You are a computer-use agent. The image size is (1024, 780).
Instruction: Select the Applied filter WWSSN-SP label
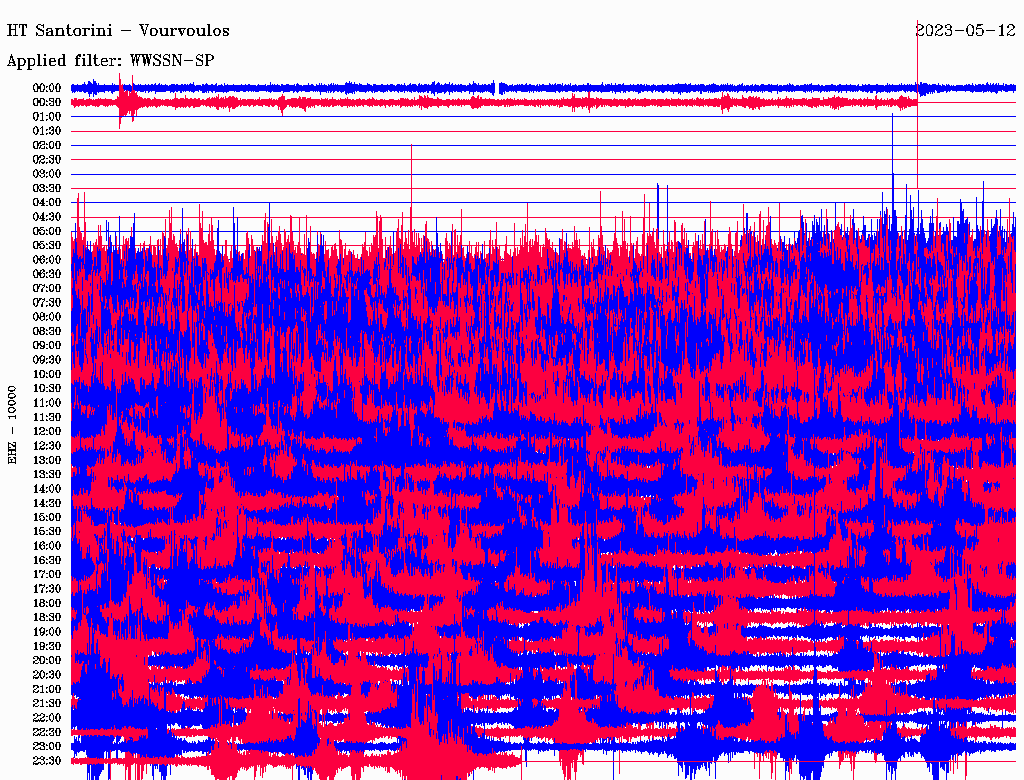[x=110, y=60]
